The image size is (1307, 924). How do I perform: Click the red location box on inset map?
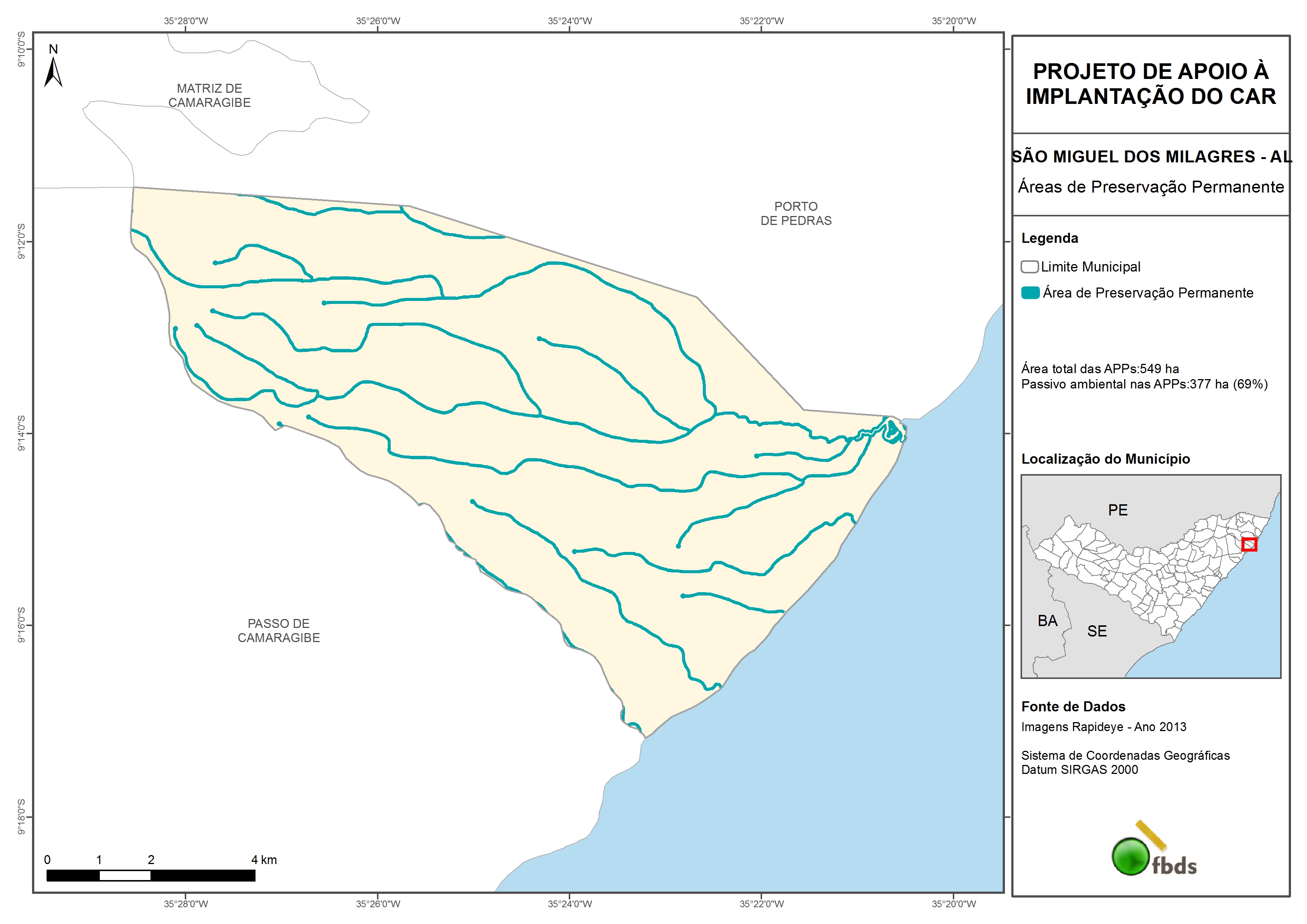[1249, 545]
